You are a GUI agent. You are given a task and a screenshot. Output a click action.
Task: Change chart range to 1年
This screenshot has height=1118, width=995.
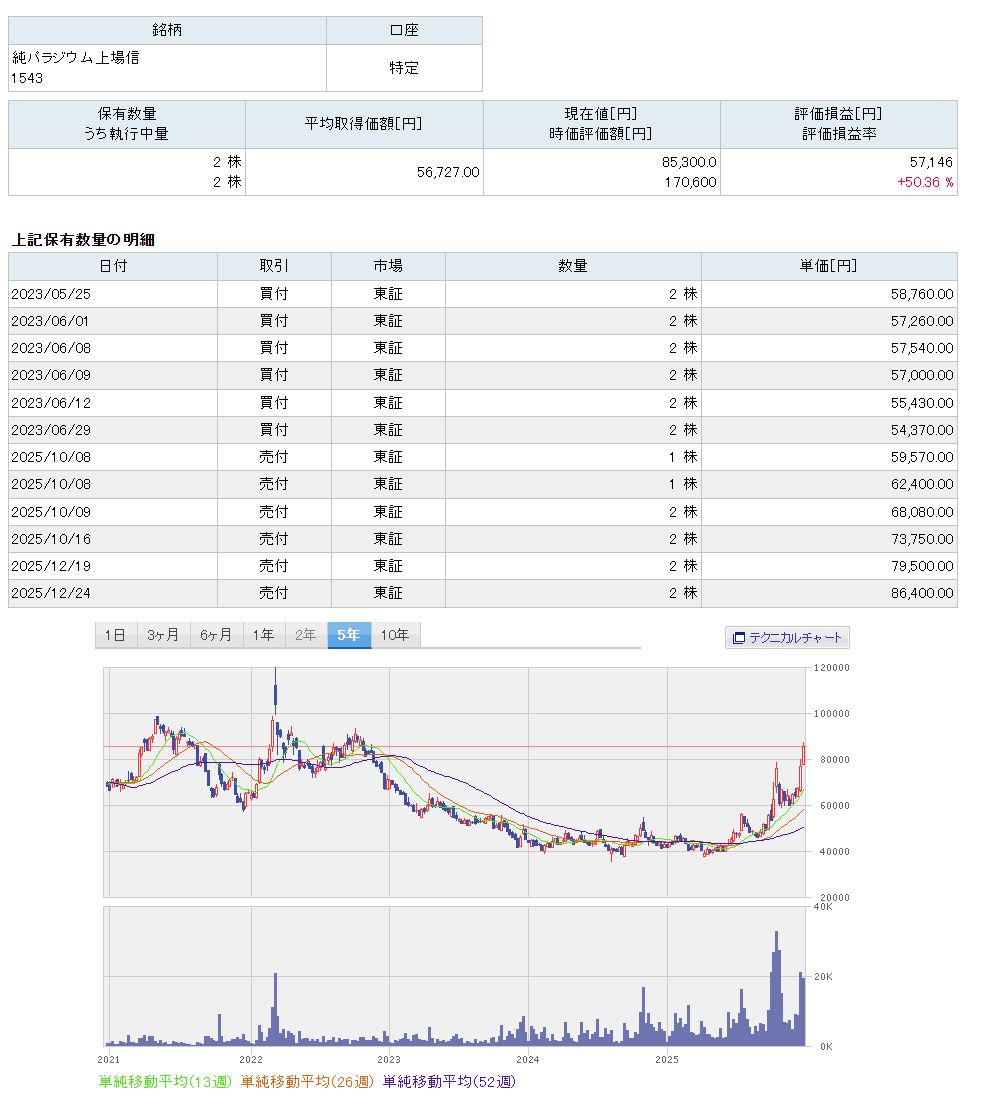tap(263, 635)
